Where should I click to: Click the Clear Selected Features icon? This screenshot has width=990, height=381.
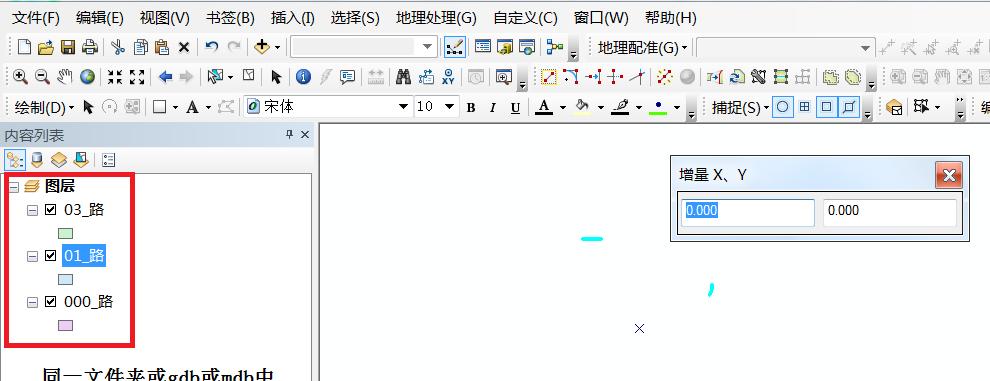click(249, 76)
